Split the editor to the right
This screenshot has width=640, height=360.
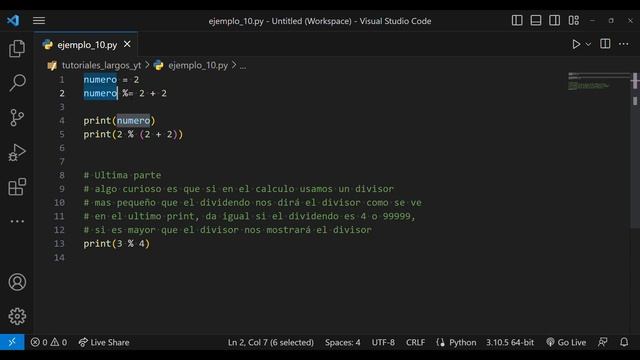tap(605, 44)
